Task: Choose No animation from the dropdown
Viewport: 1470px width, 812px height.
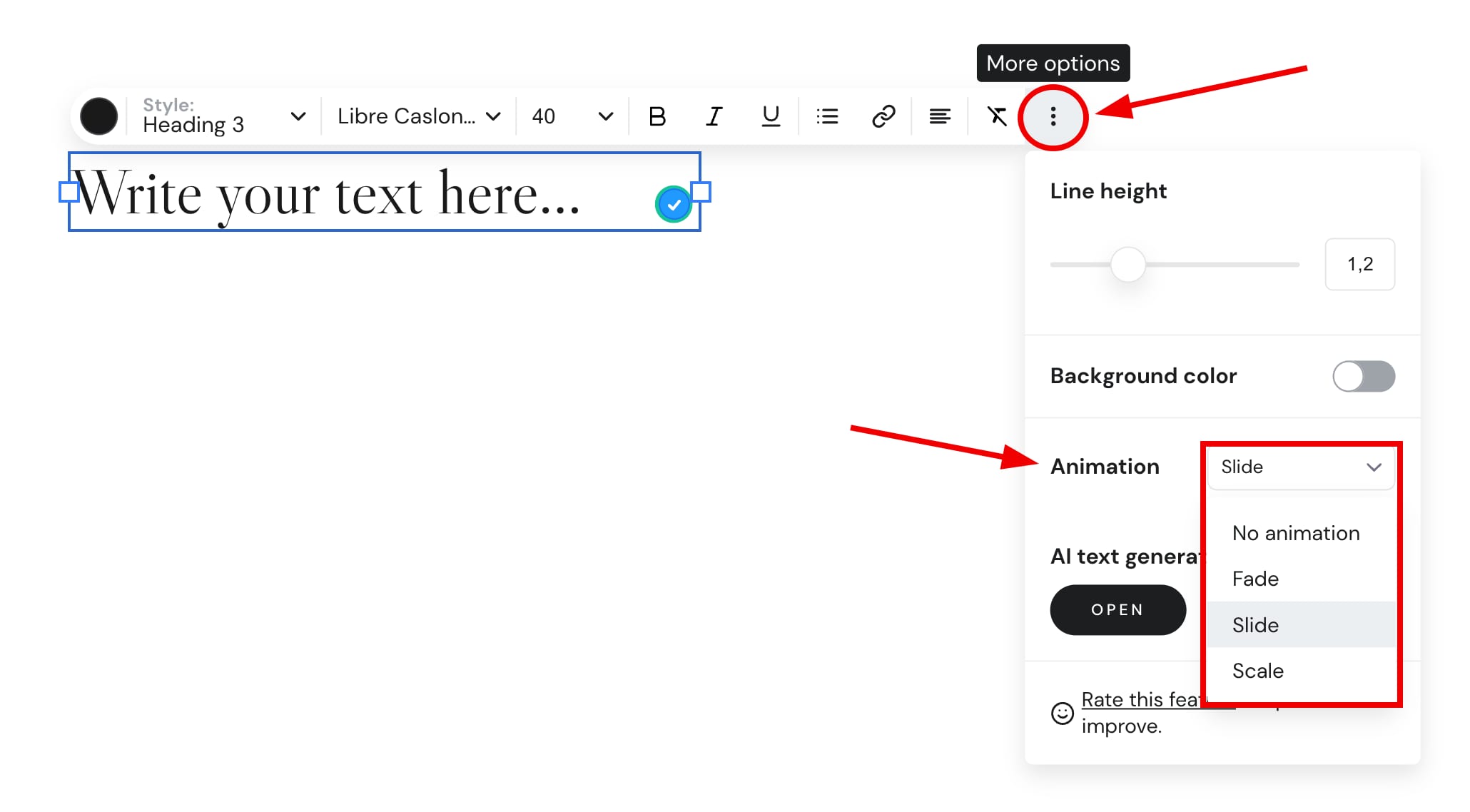Action: coord(1295,533)
